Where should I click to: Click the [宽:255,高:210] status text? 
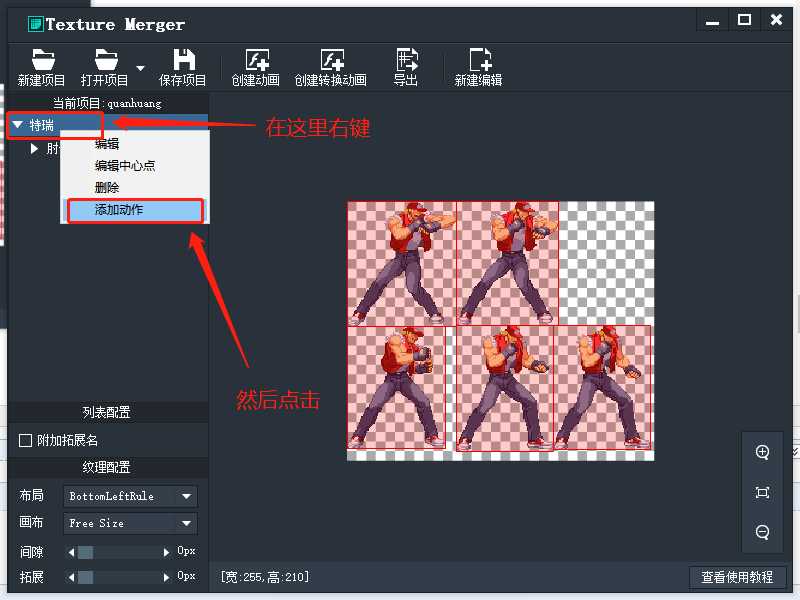265,577
